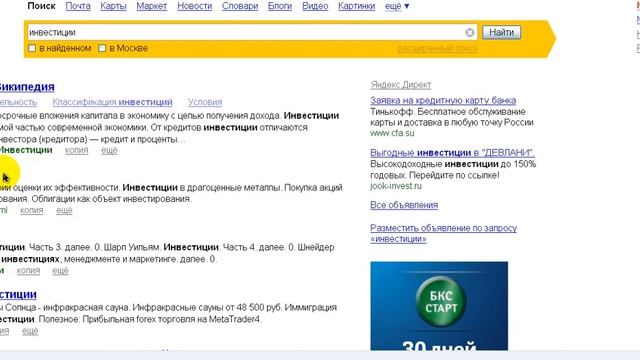This screenshot has height=360, width=640.
Task: Clear the search field with the X icon
Action: pos(470,32)
